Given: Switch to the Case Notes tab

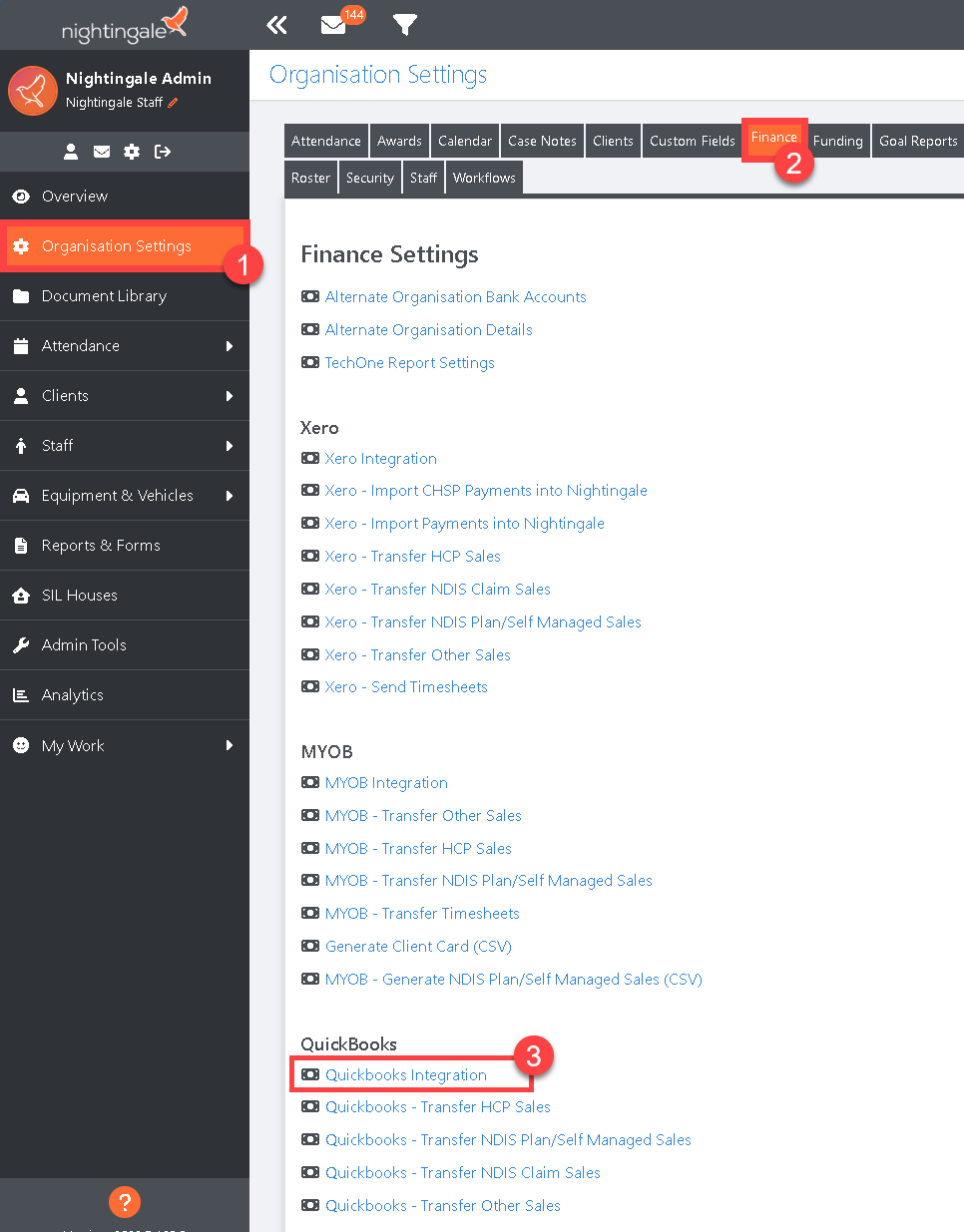Looking at the screenshot, I should [542, 141].
